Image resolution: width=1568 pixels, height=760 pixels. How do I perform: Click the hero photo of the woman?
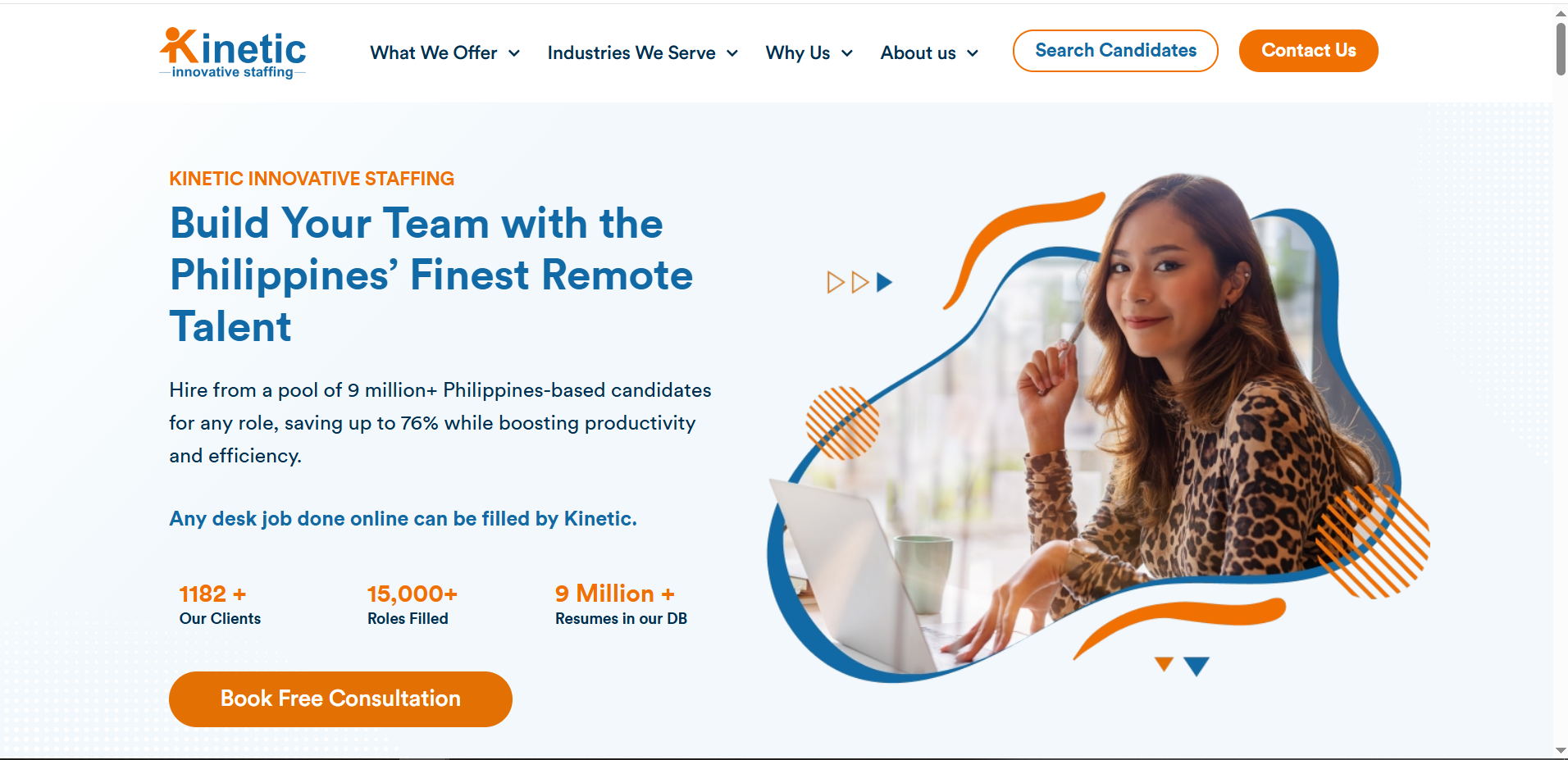[1091, 426]
